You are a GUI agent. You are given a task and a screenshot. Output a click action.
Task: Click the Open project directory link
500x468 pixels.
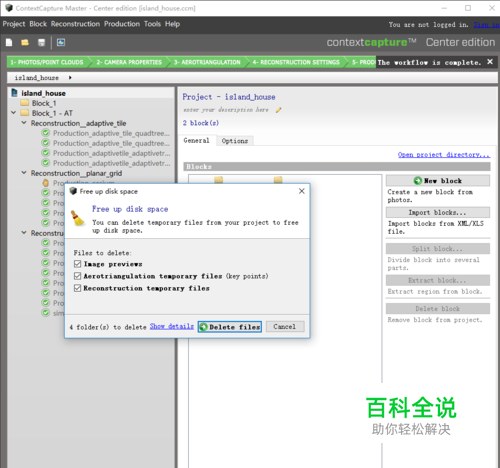coord(444,155)
